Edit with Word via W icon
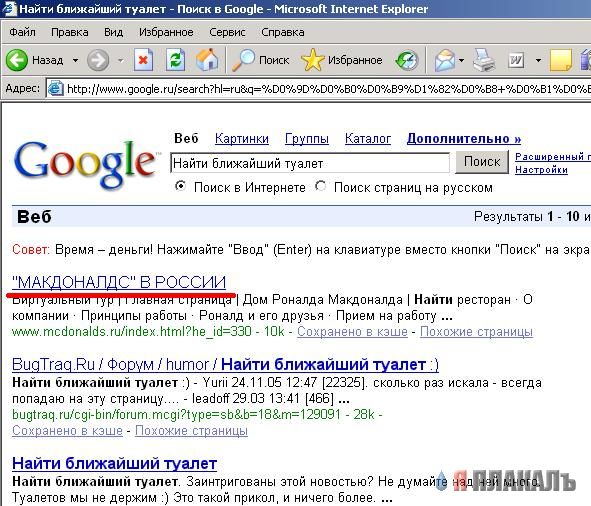This screenshot has height=506, width=591. [516, 60]
